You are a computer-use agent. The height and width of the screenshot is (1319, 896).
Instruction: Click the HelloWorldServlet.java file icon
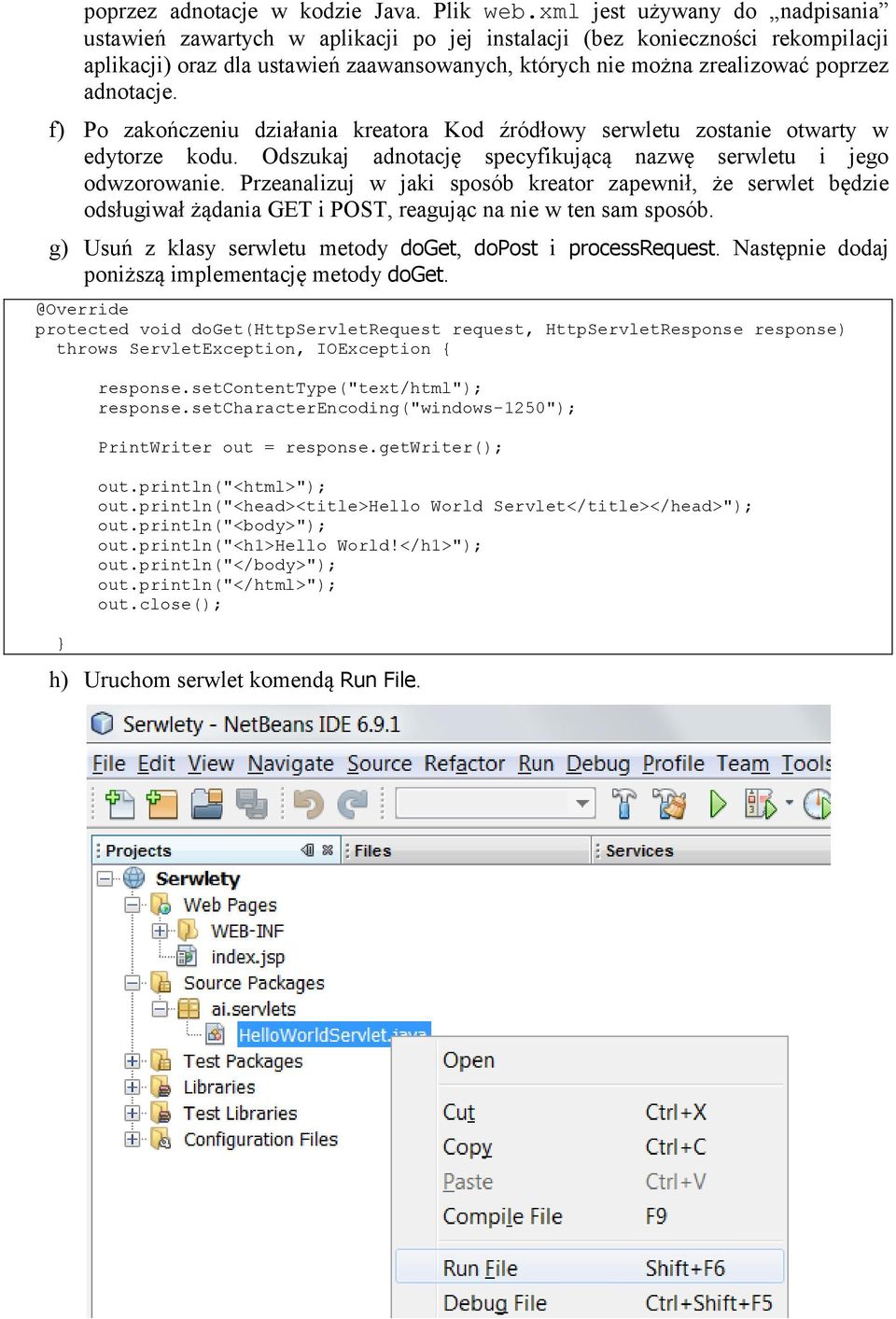216,1034
